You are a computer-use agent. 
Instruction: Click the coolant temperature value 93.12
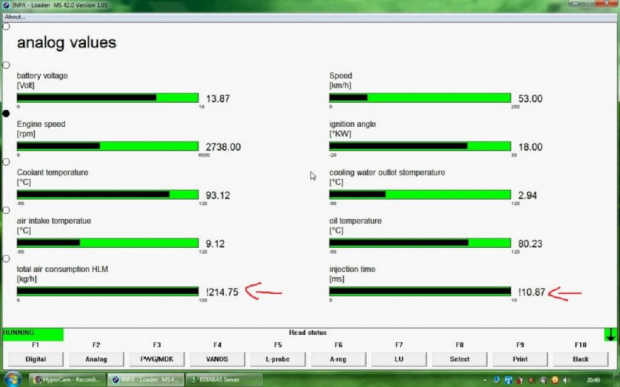point(218,195)
